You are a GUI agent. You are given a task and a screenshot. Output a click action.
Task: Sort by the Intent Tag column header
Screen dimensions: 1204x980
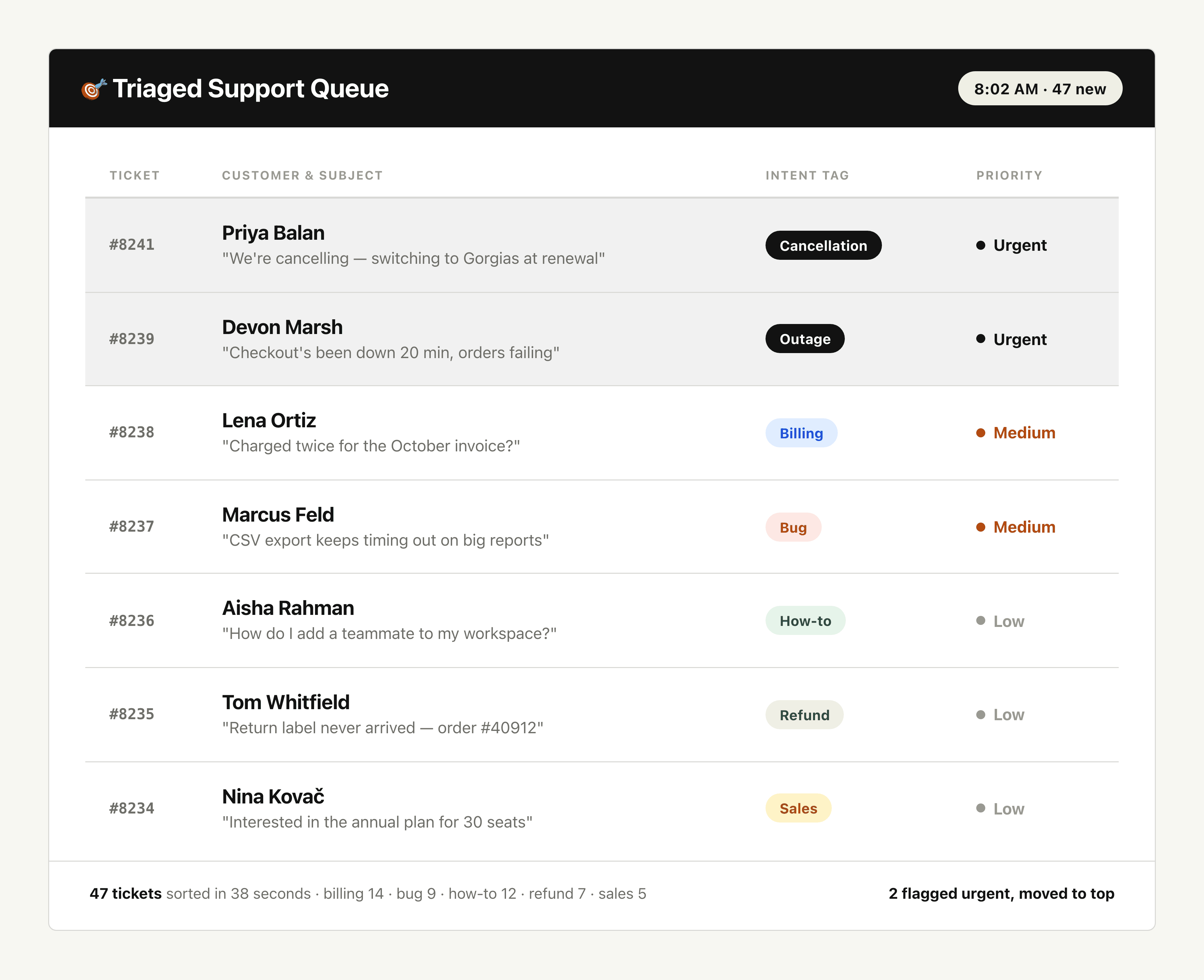(x=807, y=176)
